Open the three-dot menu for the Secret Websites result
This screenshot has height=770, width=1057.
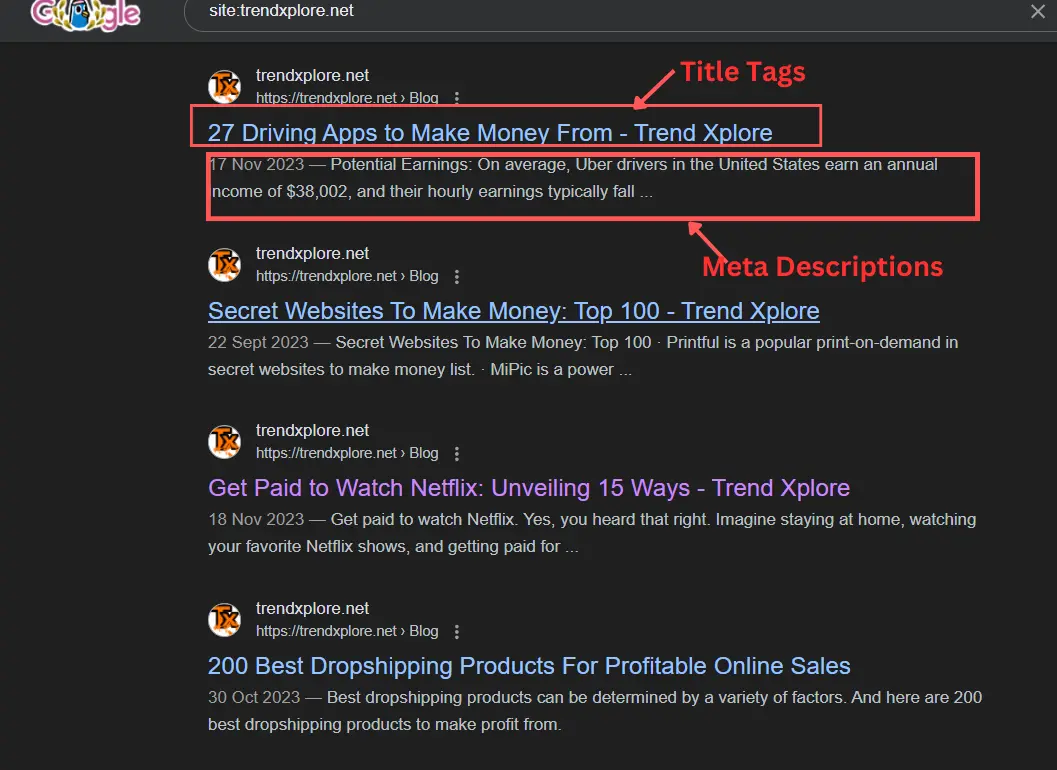pos(456,275)
